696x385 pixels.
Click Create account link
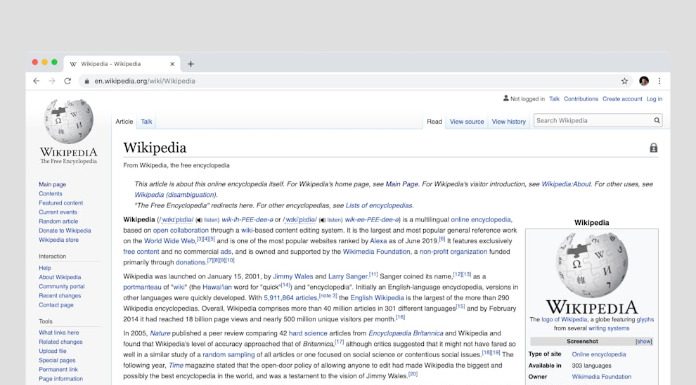click(x=622, y=99)
